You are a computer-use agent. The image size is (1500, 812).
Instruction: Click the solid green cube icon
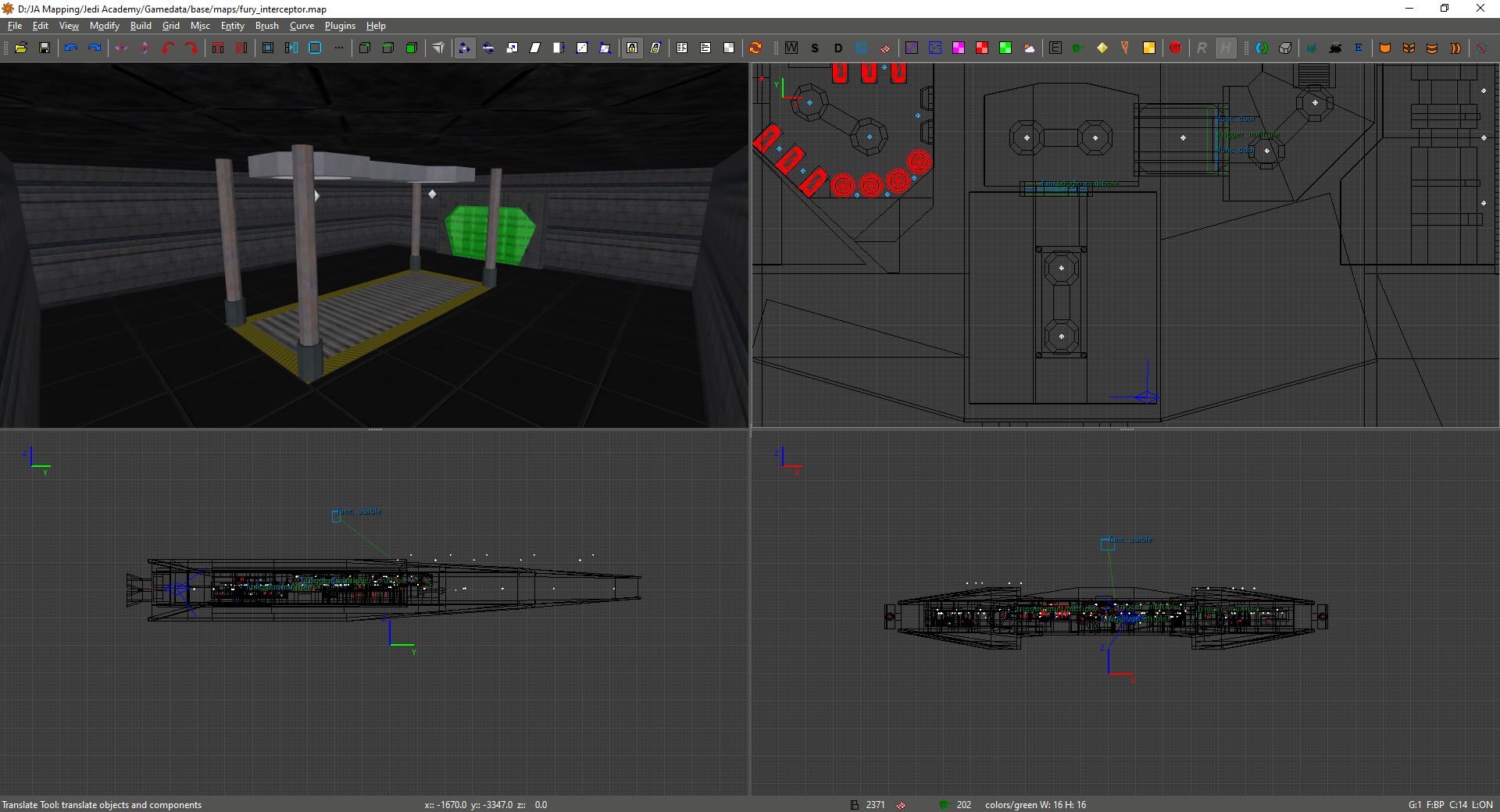click(x=412, y=48)
